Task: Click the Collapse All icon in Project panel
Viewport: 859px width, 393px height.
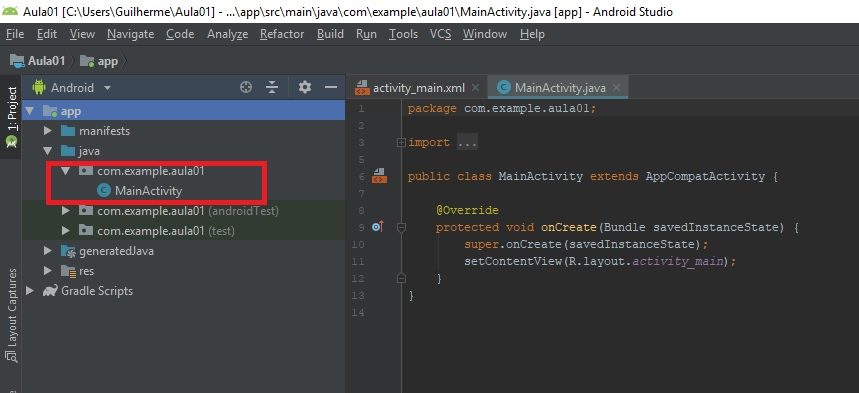Action: 272,87
